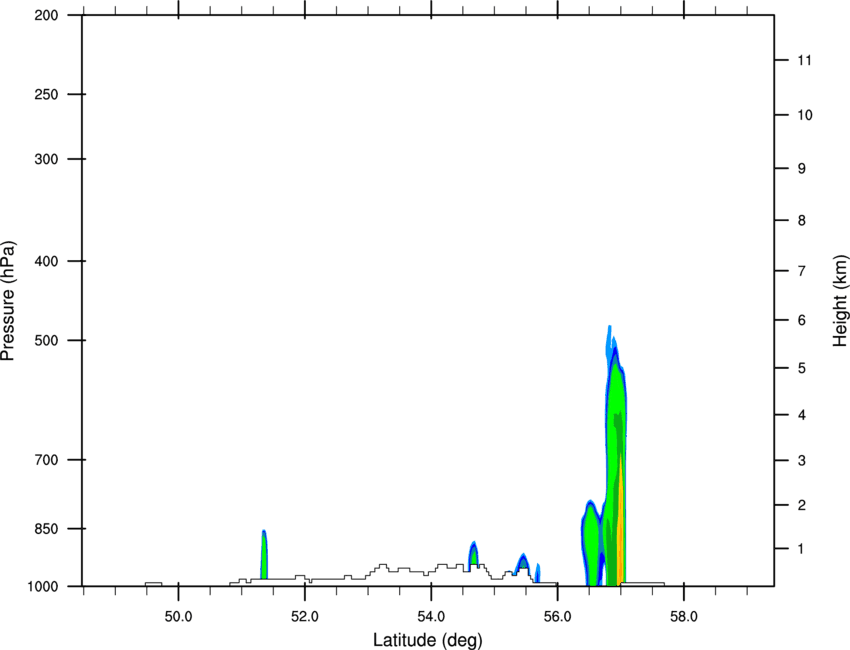The height and width of the screenshot is (650, 850).
Task: Click the 52.0 latitude label
Action: coord(305,616)
